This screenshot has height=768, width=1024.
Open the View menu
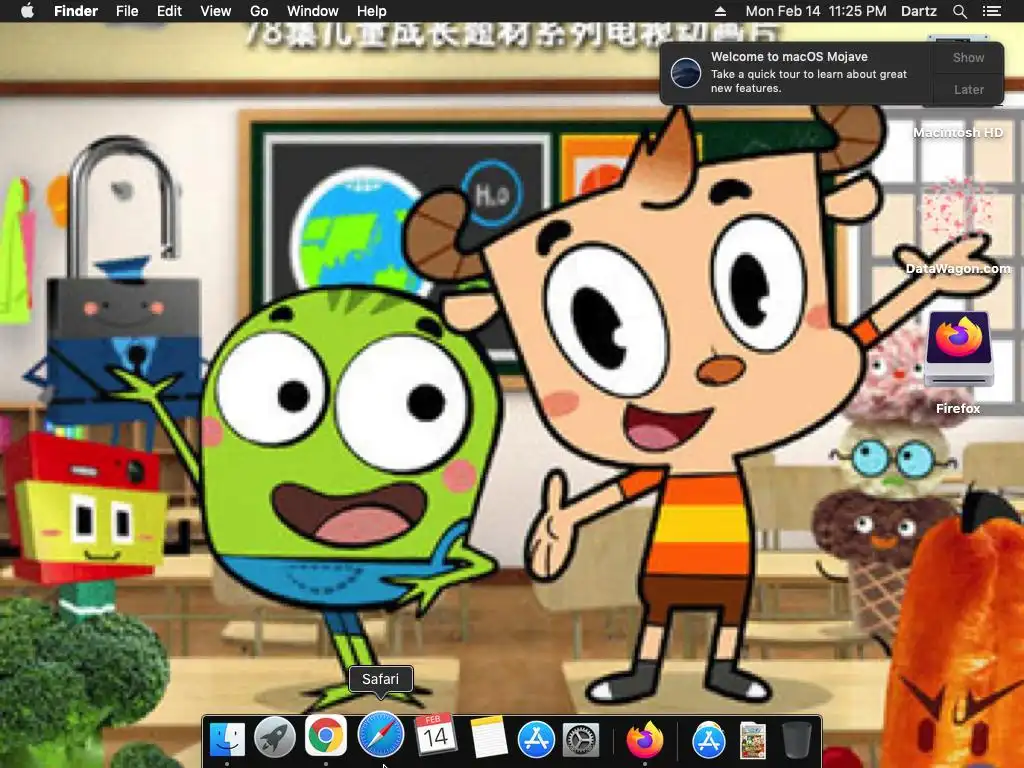pos(216,11)
